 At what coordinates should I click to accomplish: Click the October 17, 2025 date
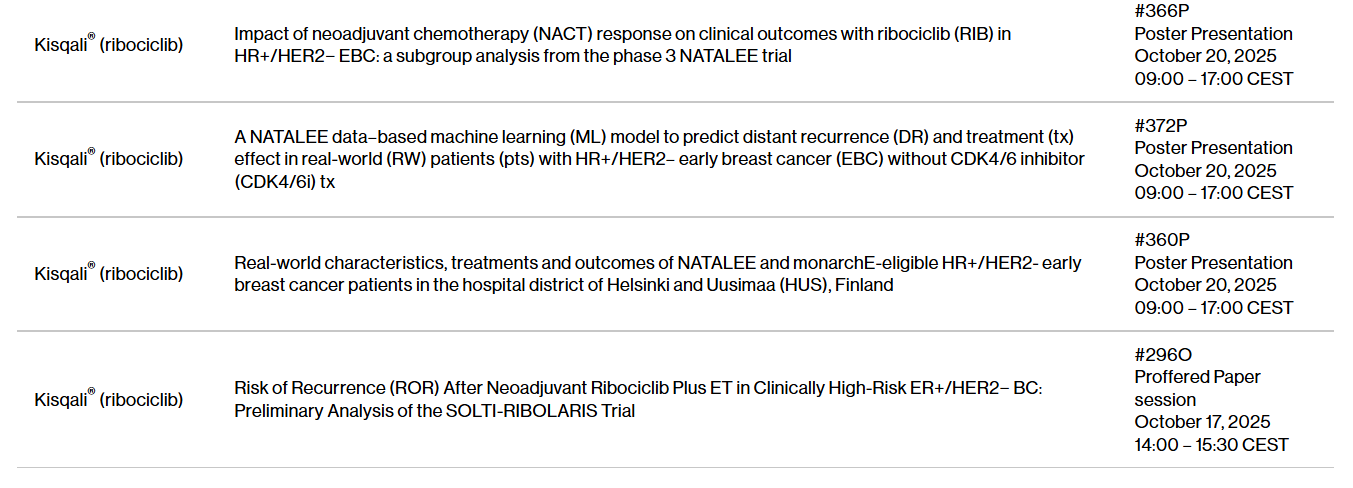pyautogui.click(x=1203, y=422)
